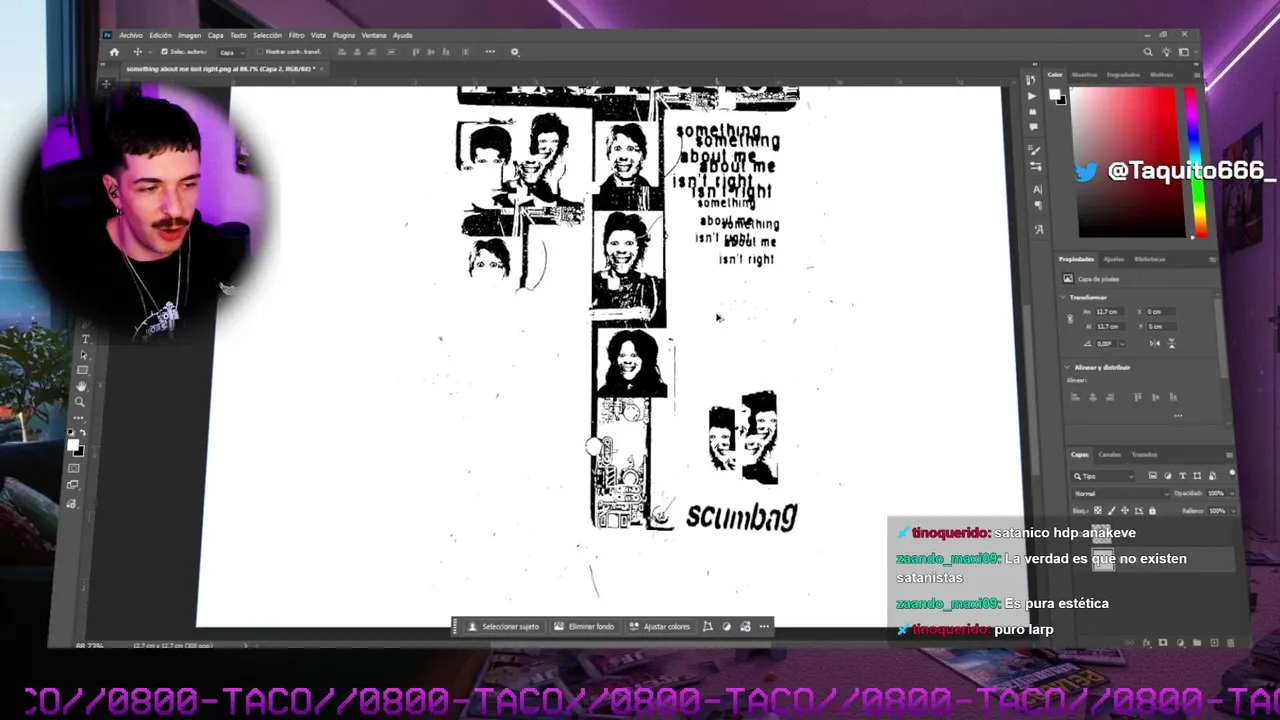Lock image pixels brush icon
The width and height of the screenshot is (1280, 720).
click(1111, 511)
